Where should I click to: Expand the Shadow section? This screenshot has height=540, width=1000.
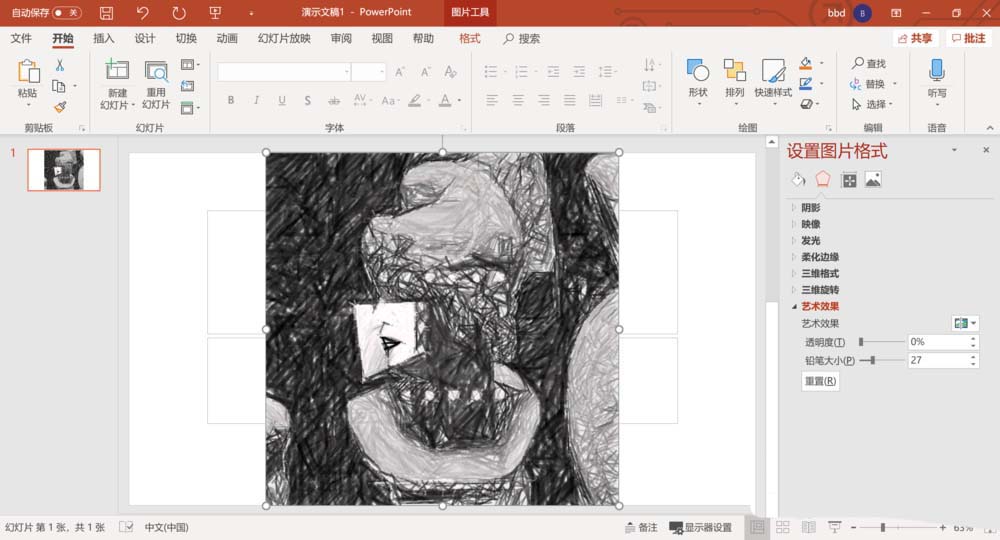tap(810, 207)
